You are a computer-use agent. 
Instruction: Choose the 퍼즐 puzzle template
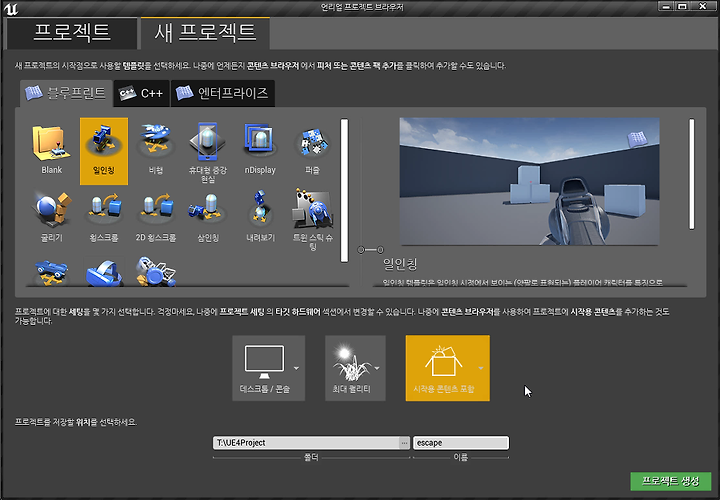tap(312, 151)
